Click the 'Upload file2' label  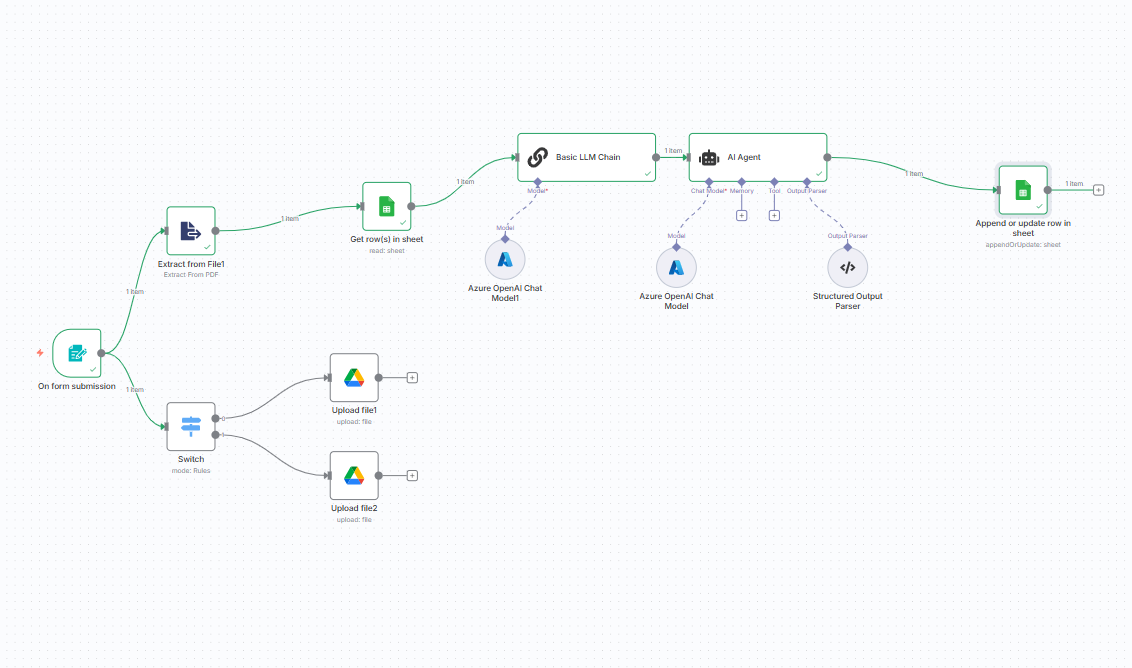[354, 508]
